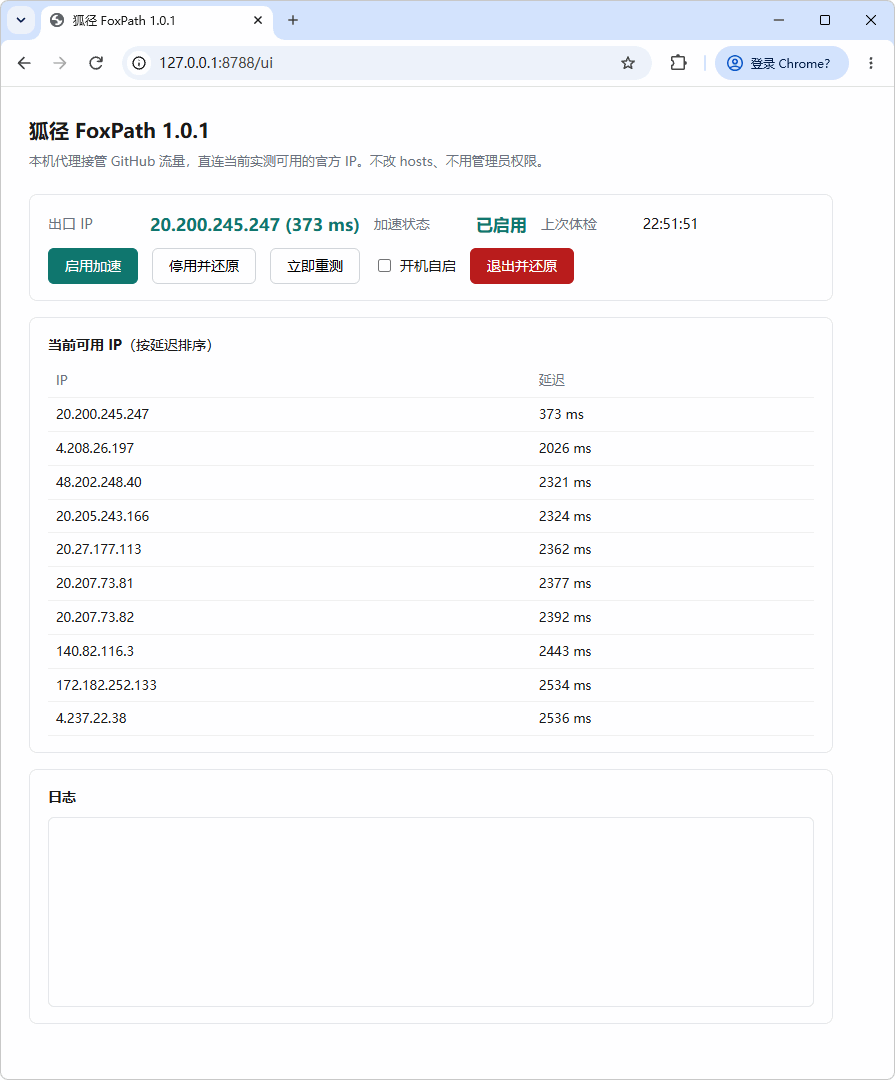Close the FoxPath 1.0.1 tab

258,20
